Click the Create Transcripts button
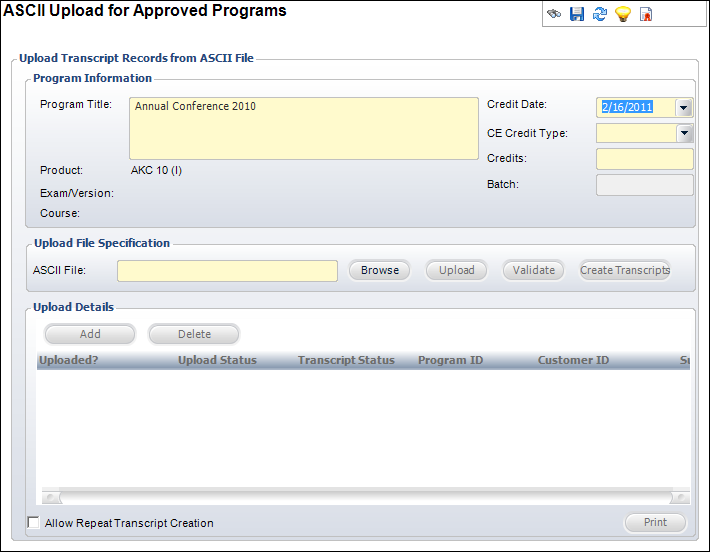This screenshot has height=552, width=710. pos(625,270)
